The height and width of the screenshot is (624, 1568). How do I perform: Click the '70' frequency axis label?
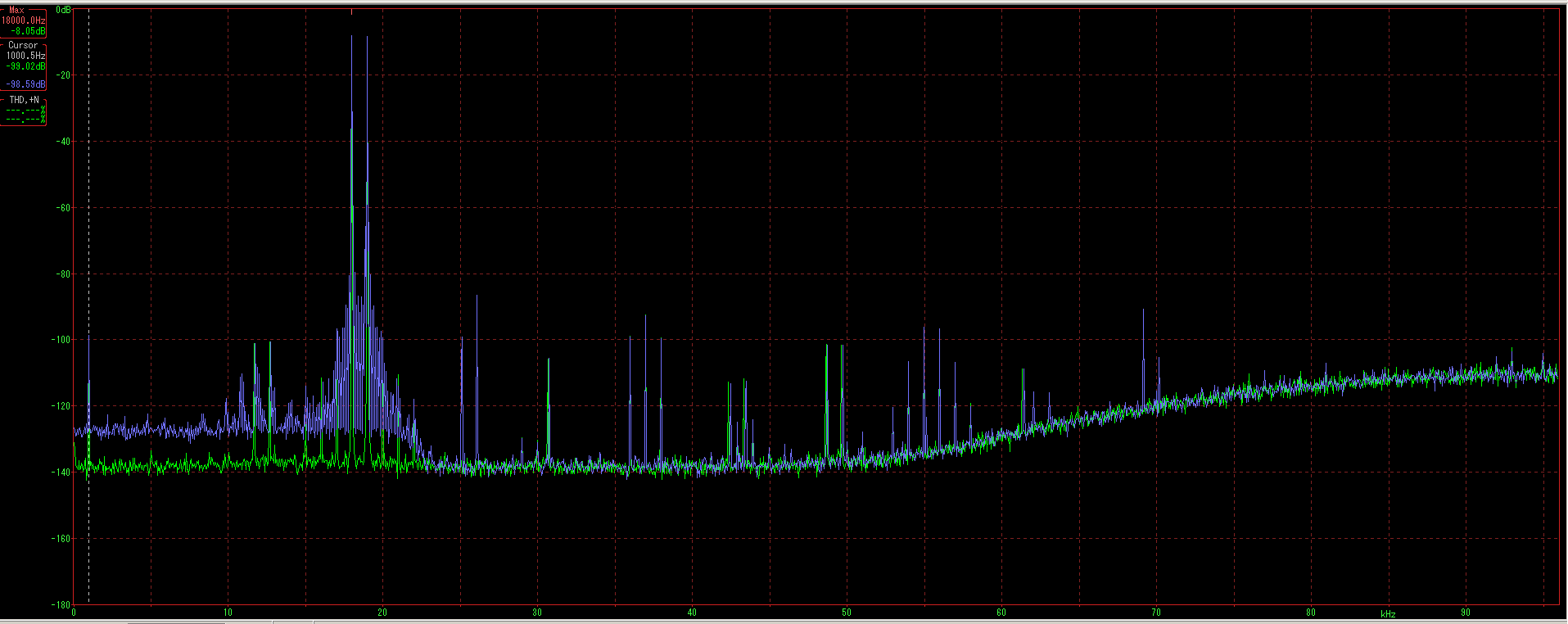[x=1156, y=613]
